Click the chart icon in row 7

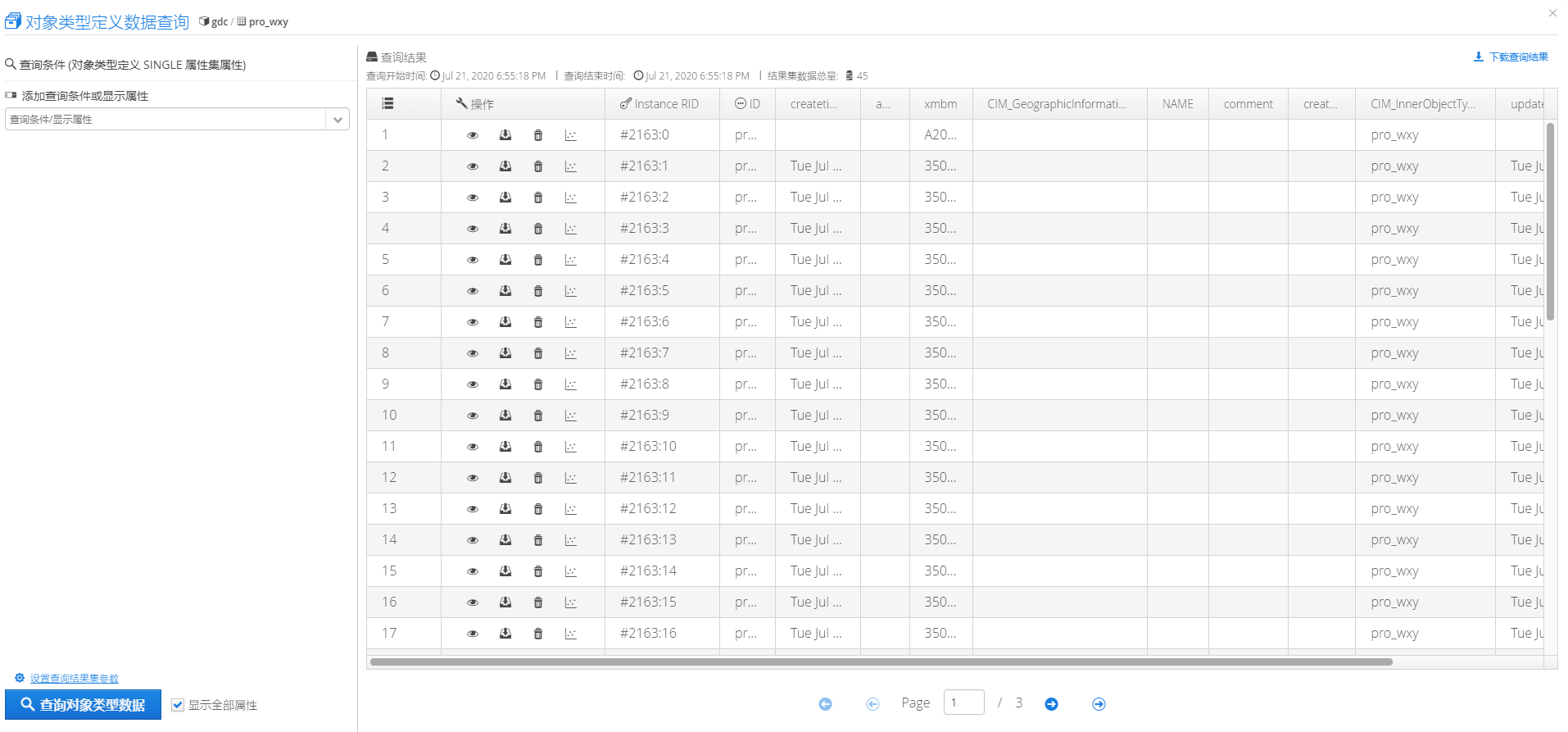pos(571,322)
